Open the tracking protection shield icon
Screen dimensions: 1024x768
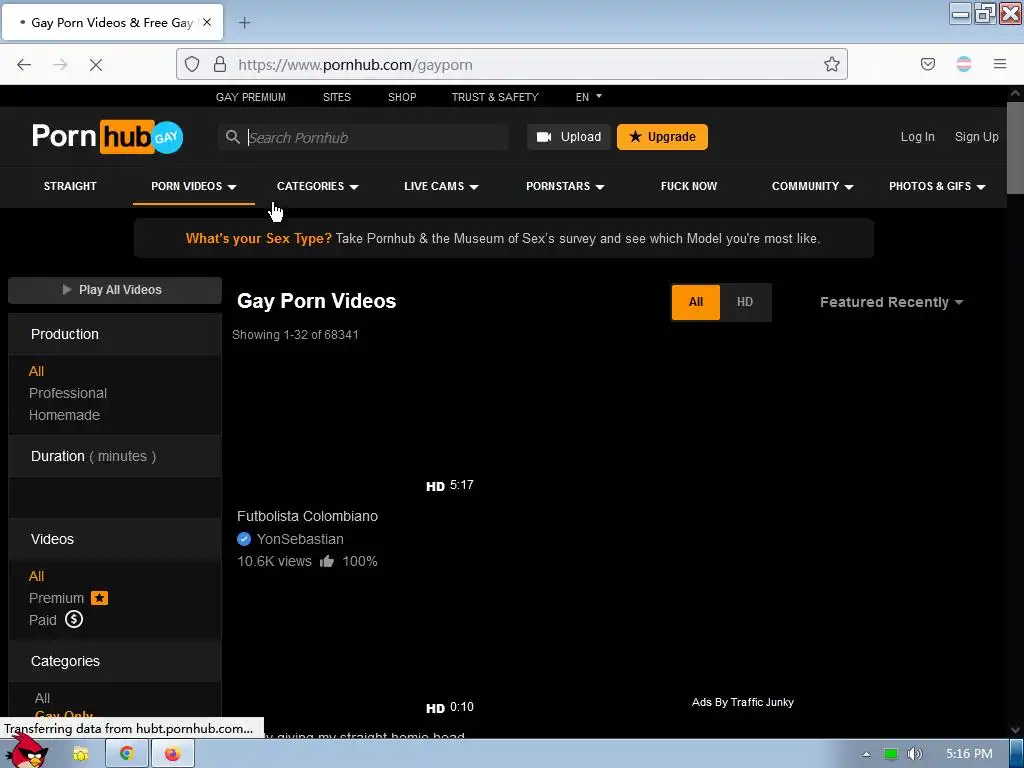coord(192,64)
